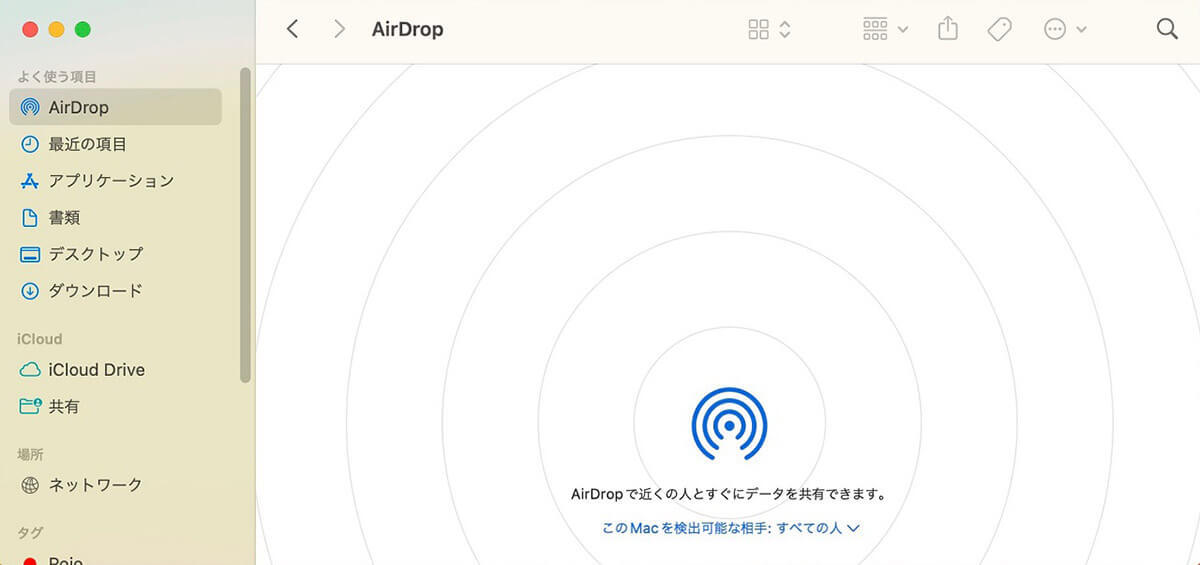Click the AirDrop window title text

coord(407,29)
